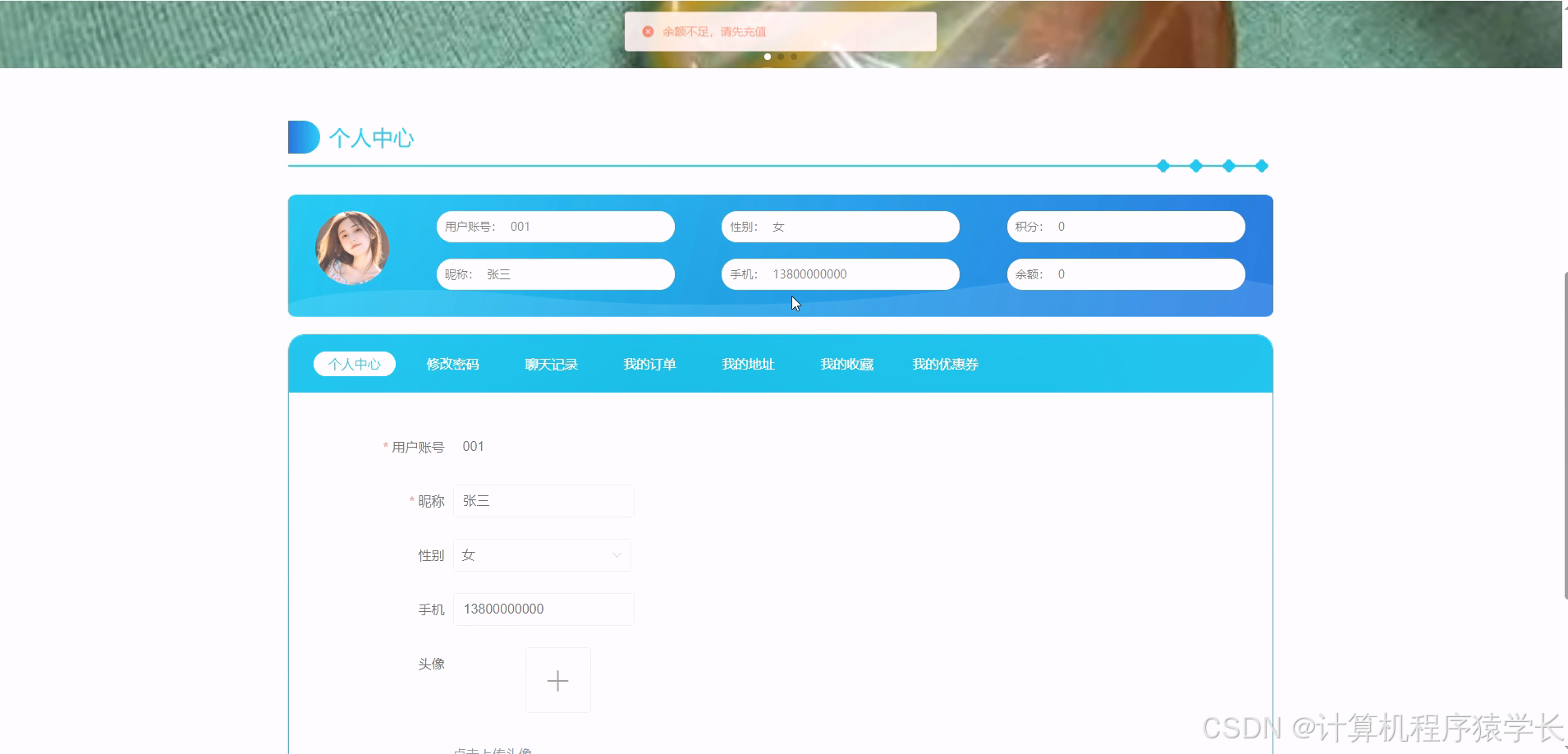
Task: Click the rightmost diamond marker on the divider line
Action: pos(1260,166)
